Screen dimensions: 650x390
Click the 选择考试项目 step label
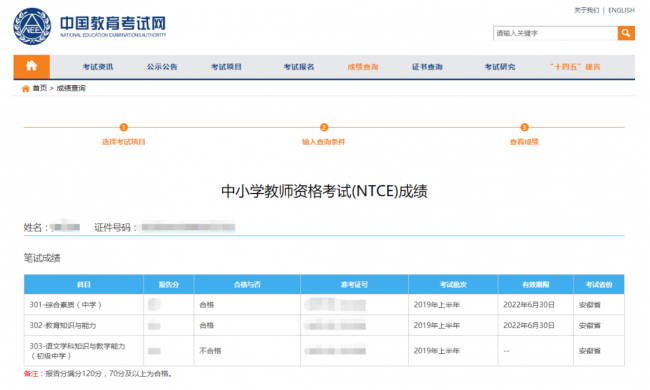(x=124, y=142)
